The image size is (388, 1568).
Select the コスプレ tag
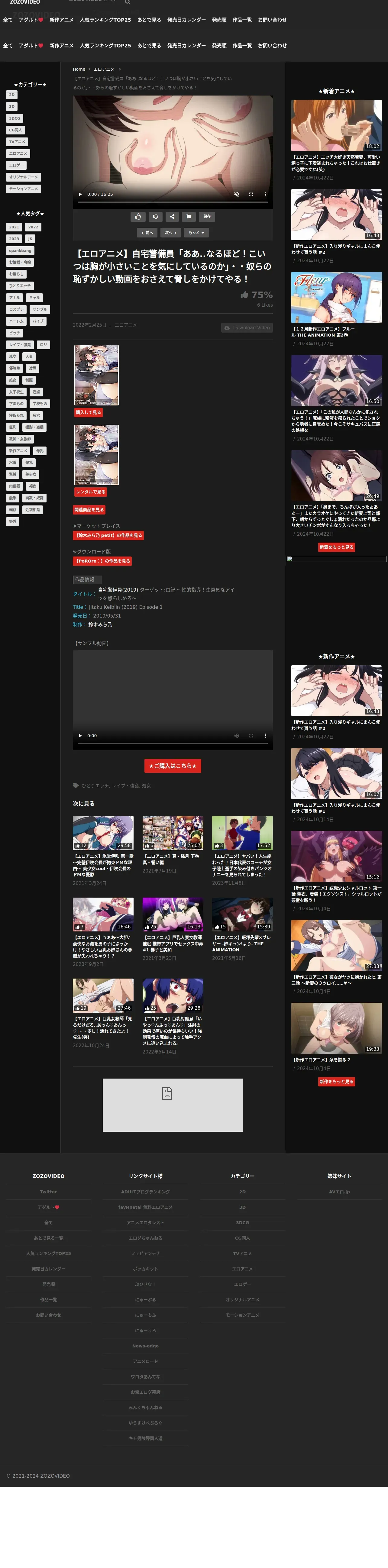click(x=16, y=309)
